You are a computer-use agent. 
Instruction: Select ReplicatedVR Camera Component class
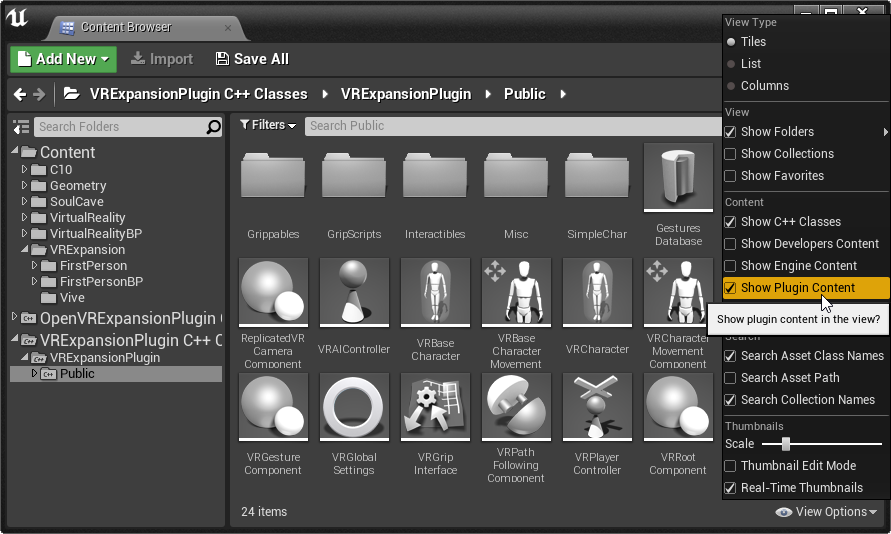click(x=273, y=292)
